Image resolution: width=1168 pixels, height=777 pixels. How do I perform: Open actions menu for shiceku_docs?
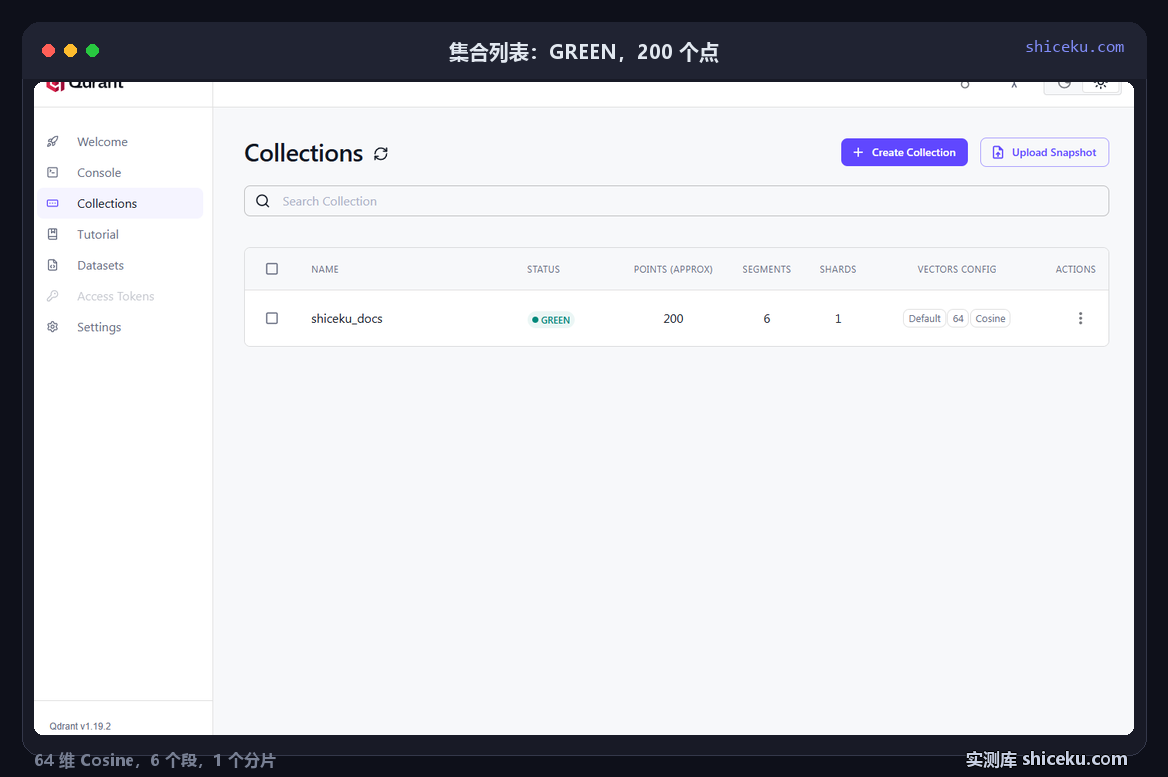click(1080, 318)
